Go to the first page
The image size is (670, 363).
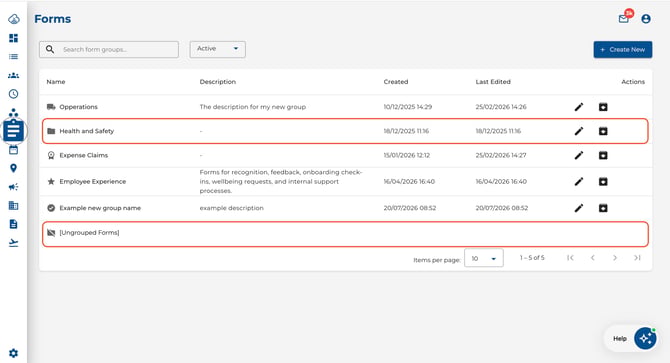tap(570, 258)
